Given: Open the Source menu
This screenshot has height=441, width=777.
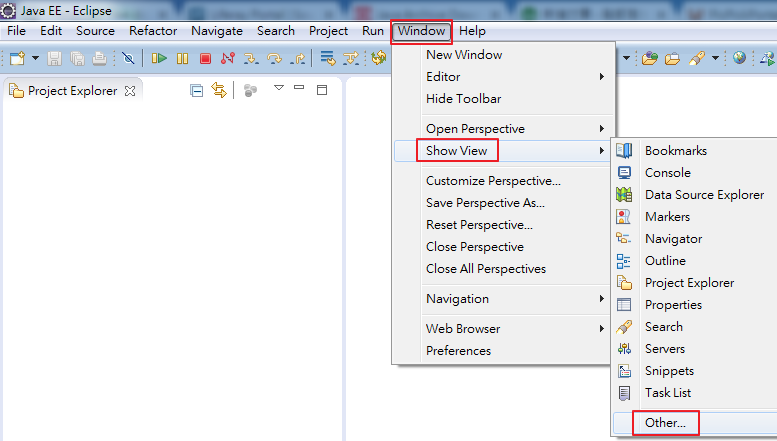Looking at the screenshot, I should [95, 31].
